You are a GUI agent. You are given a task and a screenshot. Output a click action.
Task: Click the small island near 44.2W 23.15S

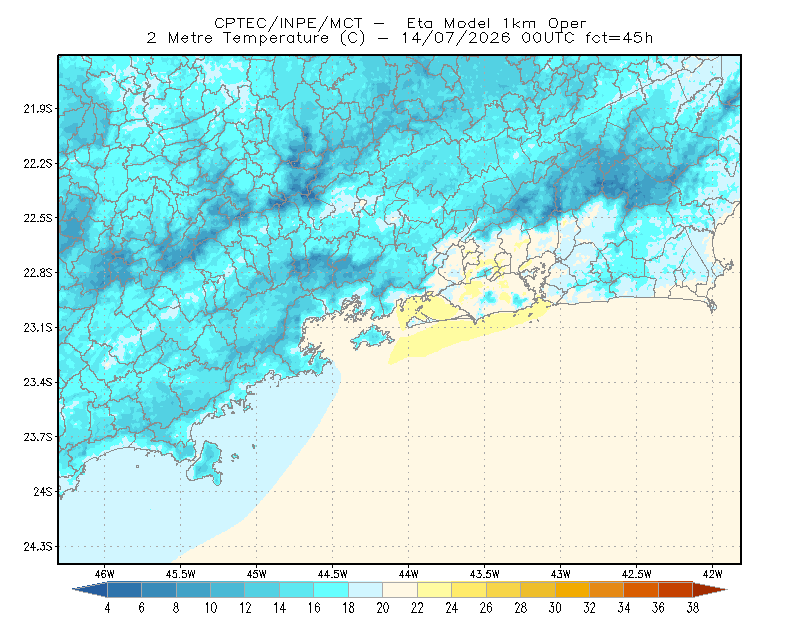pyautogui.click(x=371, y=337)
